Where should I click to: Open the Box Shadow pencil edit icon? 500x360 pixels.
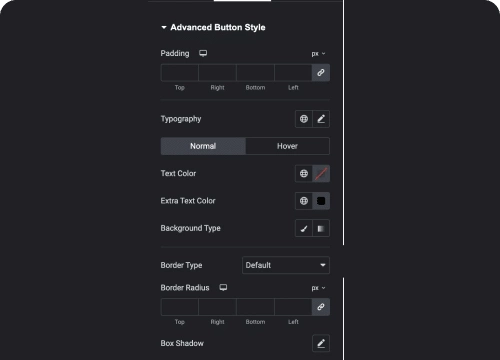tap(321, 343)
